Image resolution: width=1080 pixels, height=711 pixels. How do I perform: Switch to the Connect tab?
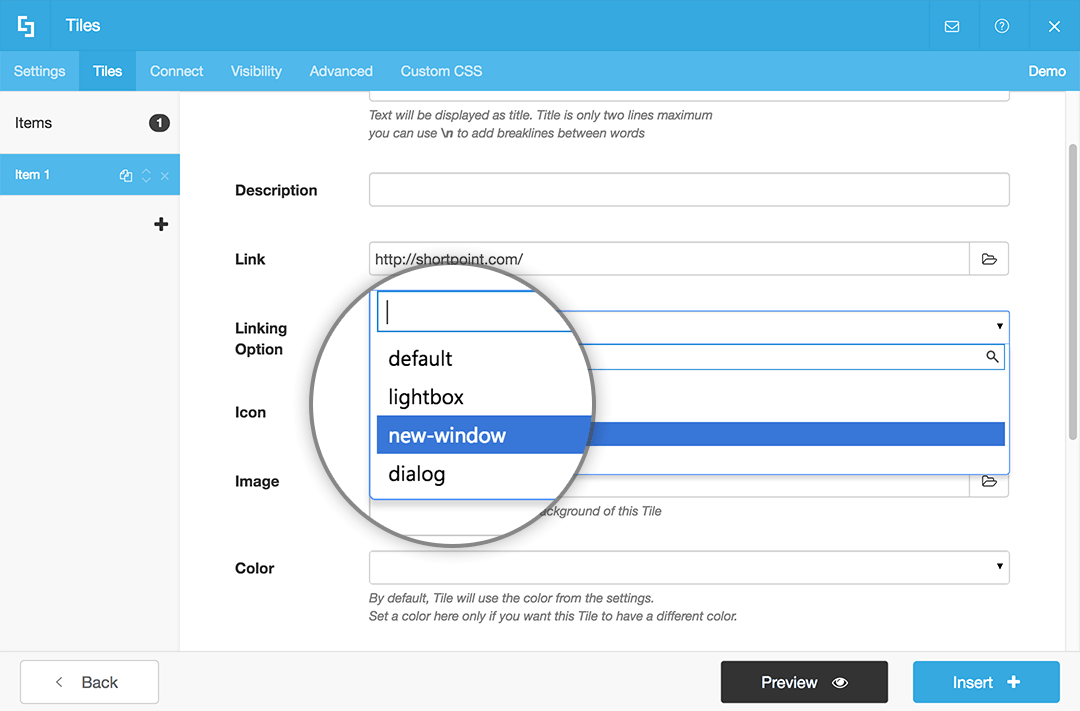pyautogui.click(x=176, y=71)
